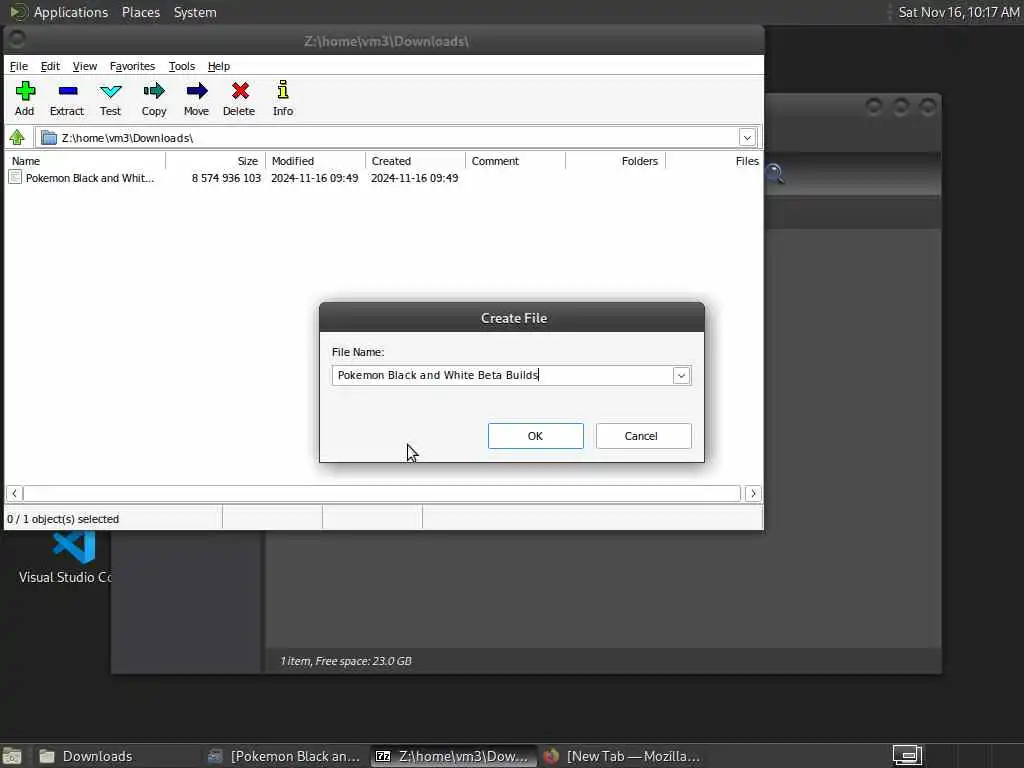Click the Move toolbar icon
The width and height of the screenshot is (1024, 768).
tap(197, 99)
